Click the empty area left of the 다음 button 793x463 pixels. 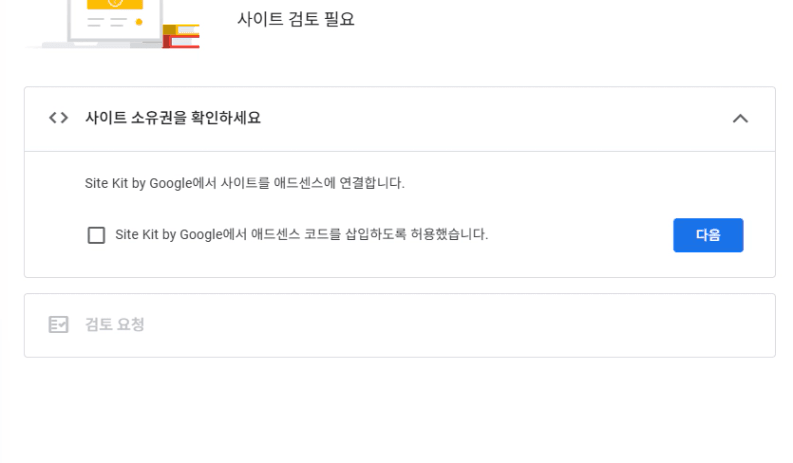pos(580,235)
